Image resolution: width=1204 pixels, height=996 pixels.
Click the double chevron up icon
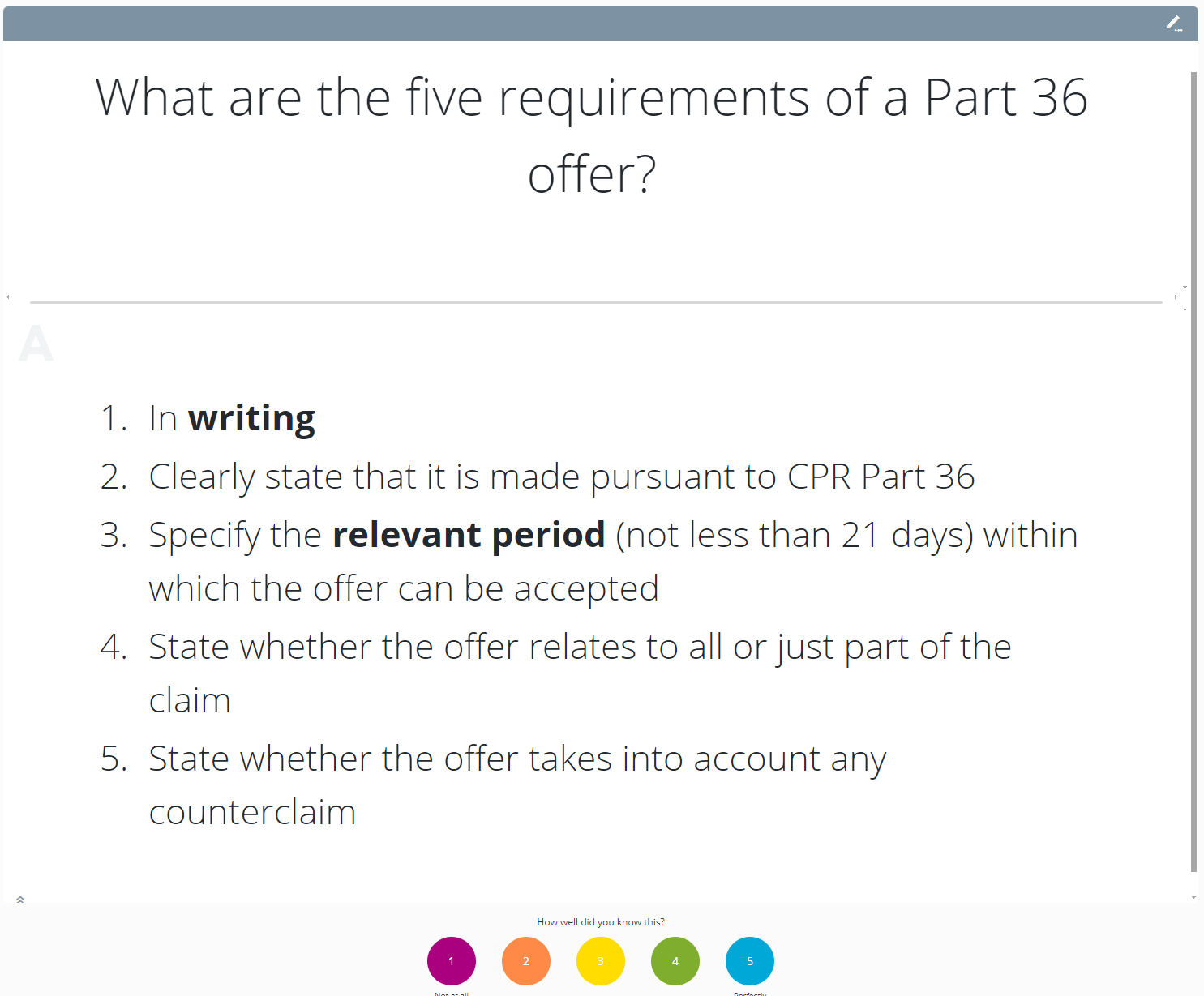(x=20, y=900)
